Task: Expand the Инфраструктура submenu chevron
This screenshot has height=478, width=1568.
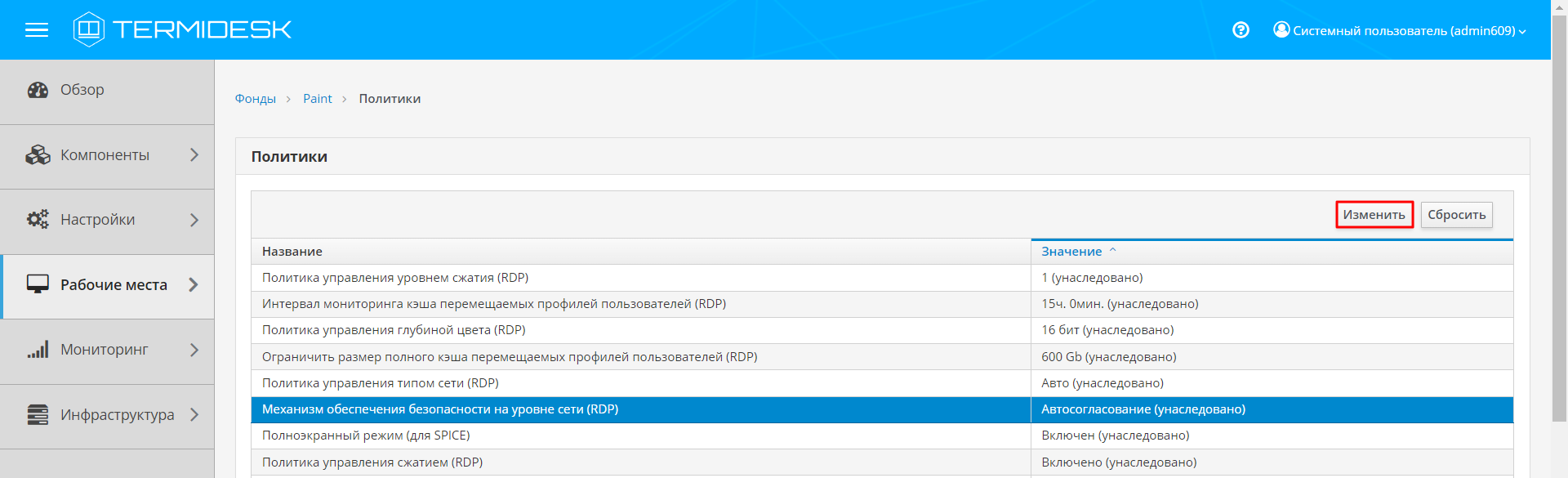Action: pyautogui.click(x=194, y=415)
